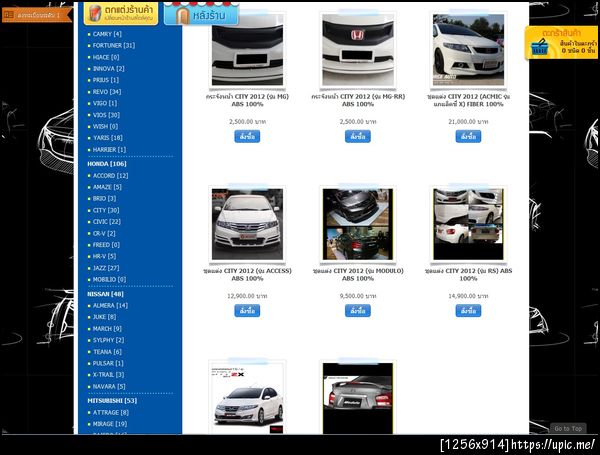Order the CITY 2012 RS body kit
Viewport: 600px width, 455px height.
coord(468,311)
